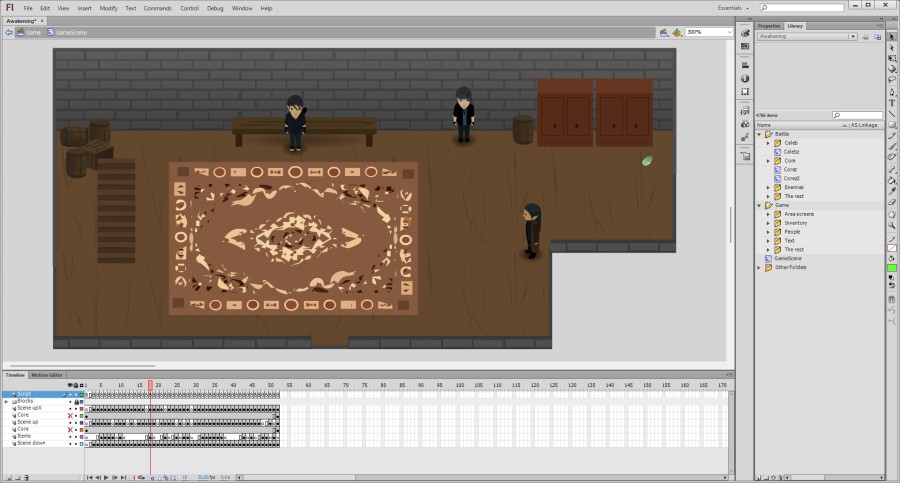Select the Free Transform tool
This screenshot has height=483, width=900.
(892, 58)
